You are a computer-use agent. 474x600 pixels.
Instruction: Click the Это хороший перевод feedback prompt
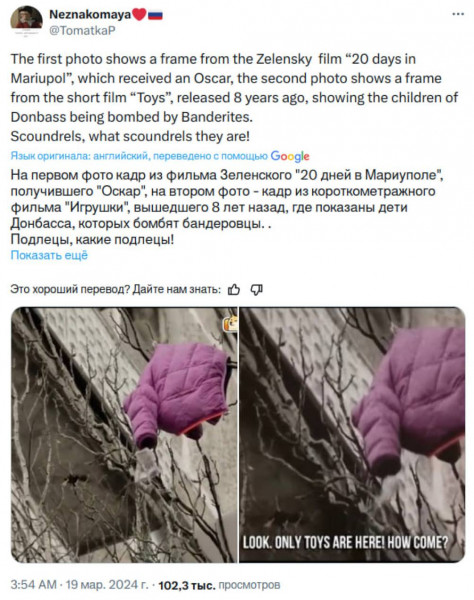[x=116, y=289]
